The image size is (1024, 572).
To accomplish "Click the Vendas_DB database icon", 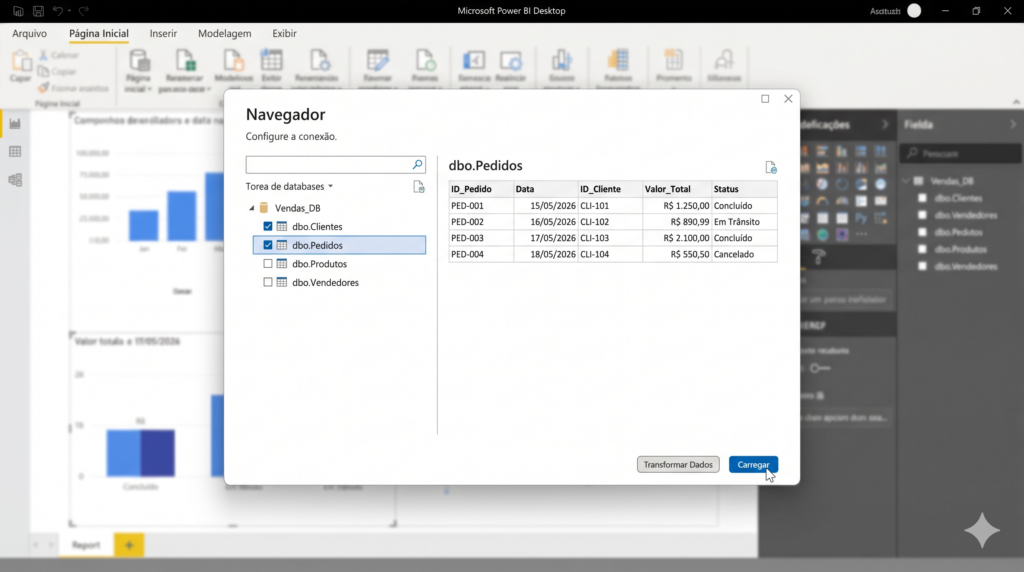I will (x=264, y=208).
